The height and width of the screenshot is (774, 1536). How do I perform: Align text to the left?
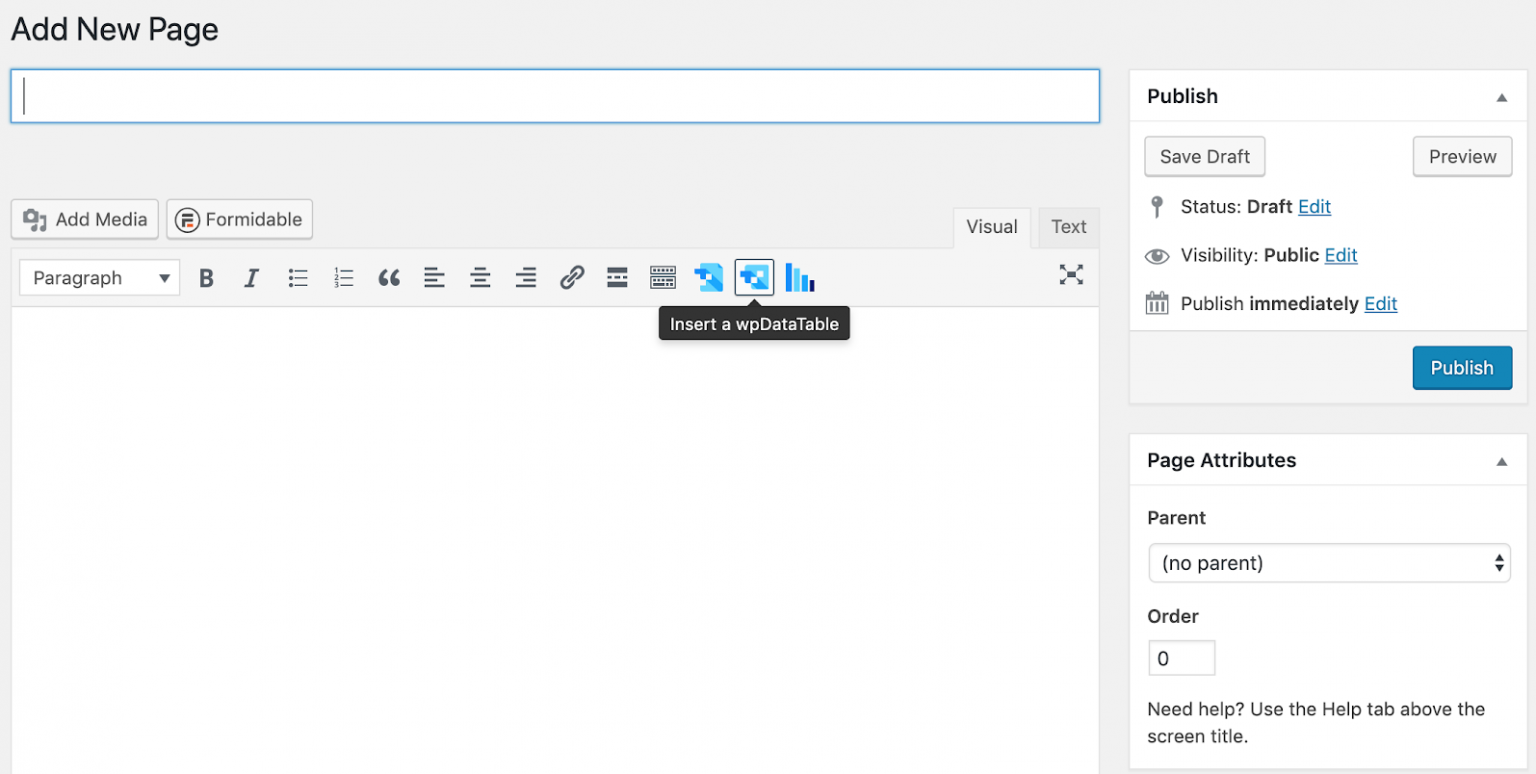435,277
